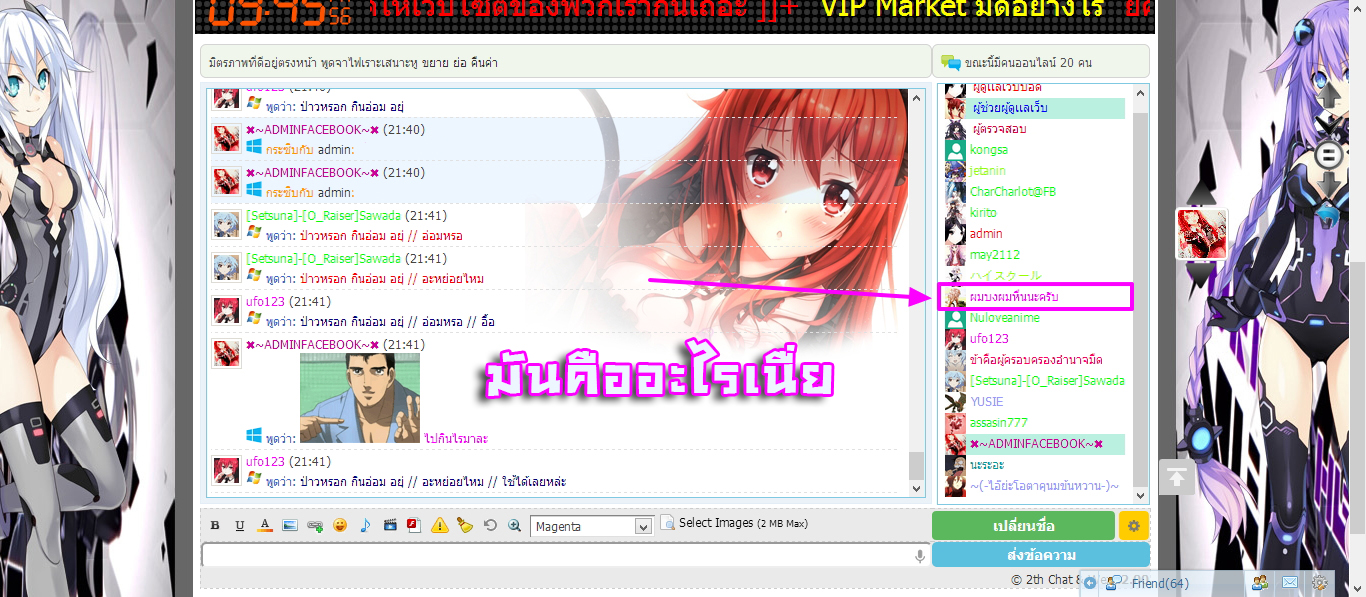Open the yellow gear settings button
This screenshot has width=1366, height=597.
coord(1134,526)
